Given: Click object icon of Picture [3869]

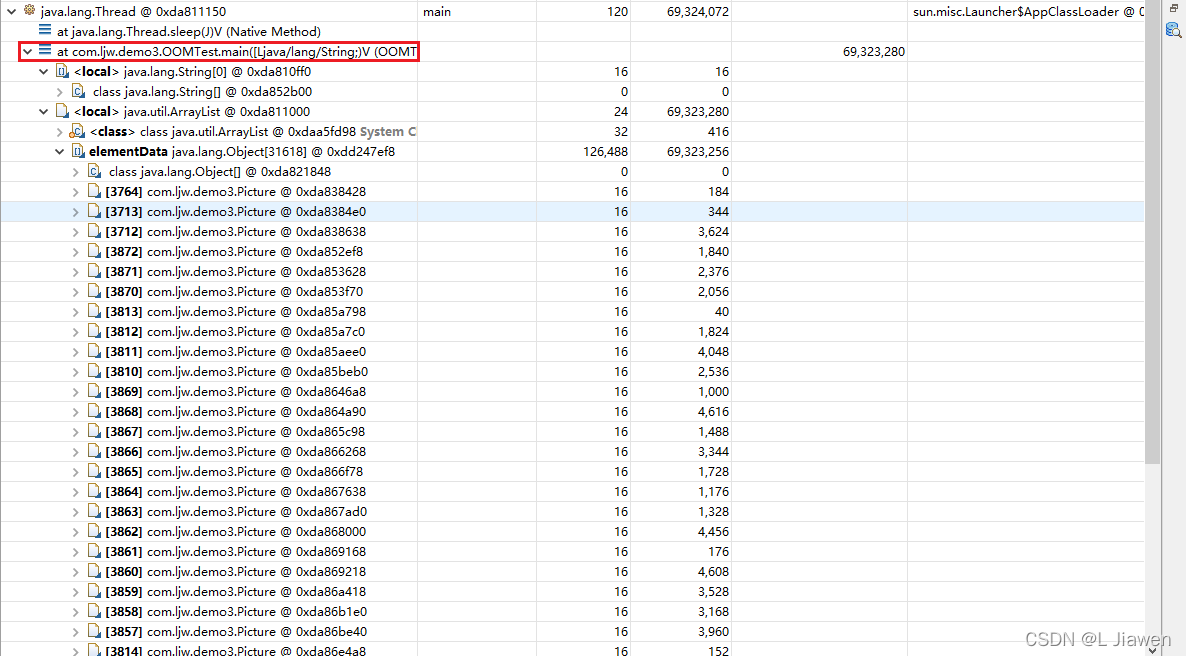Looking at the screenshot, I should 94,391.
